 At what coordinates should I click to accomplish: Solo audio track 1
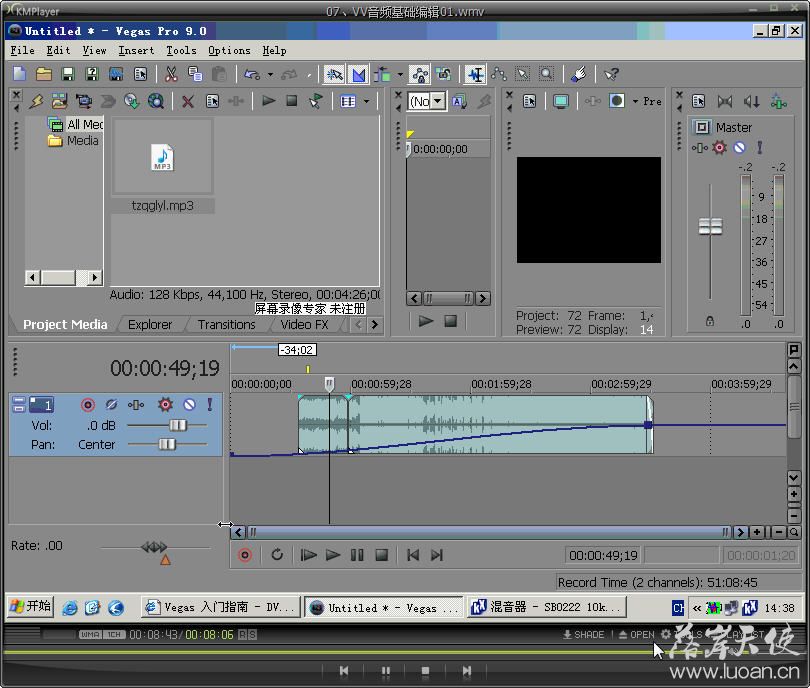click(209, 404)
